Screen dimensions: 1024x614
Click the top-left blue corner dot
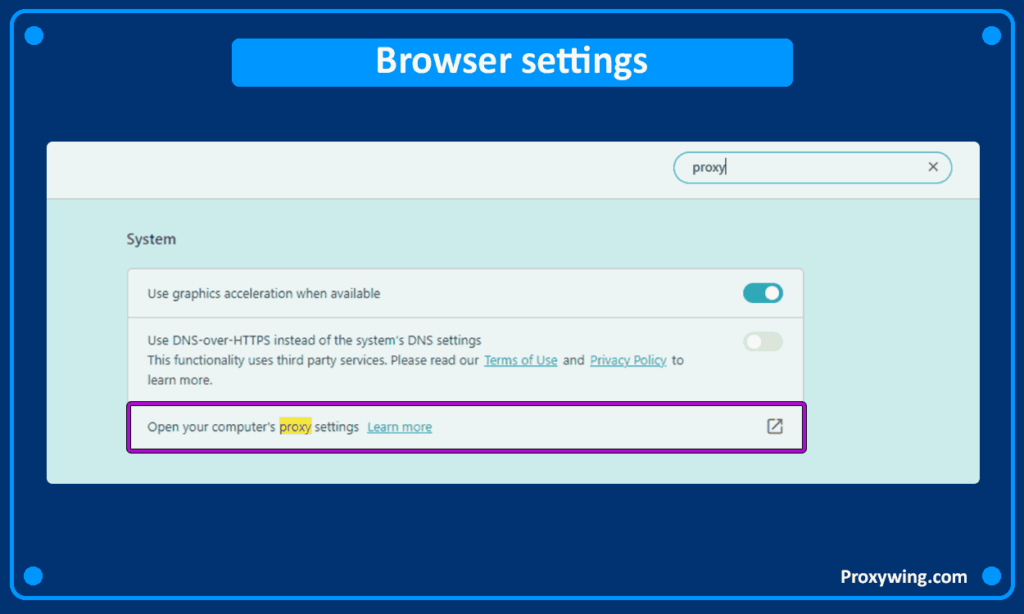coord(33,36)
